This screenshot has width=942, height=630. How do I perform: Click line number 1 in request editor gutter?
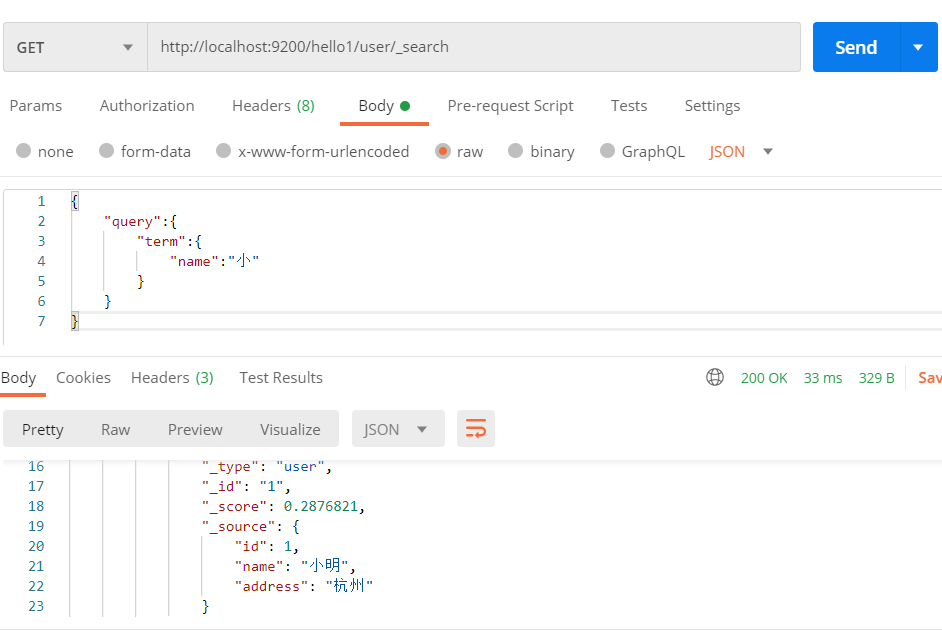[41, 201]
